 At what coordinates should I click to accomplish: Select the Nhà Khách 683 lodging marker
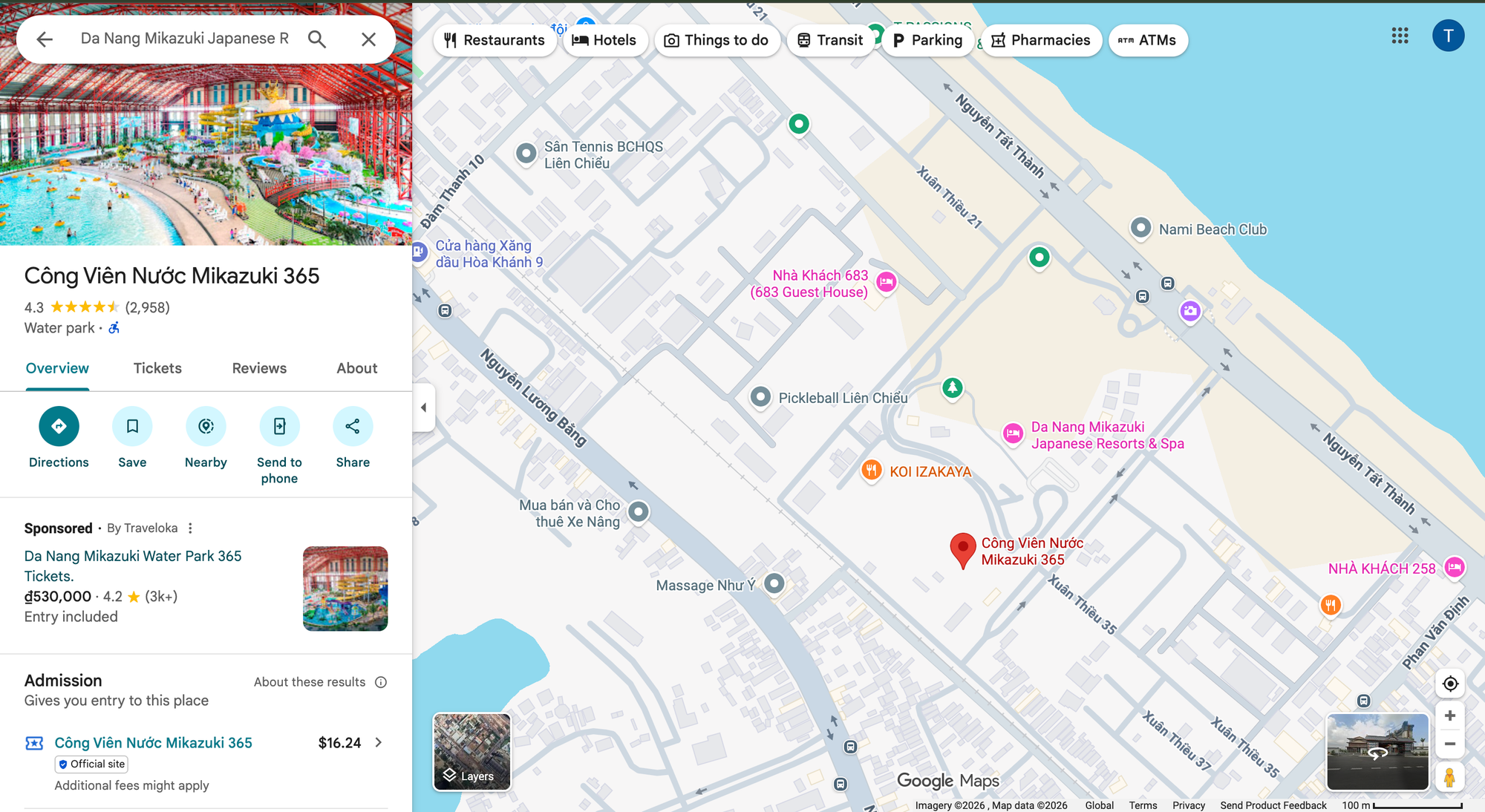tap(886, 282)
